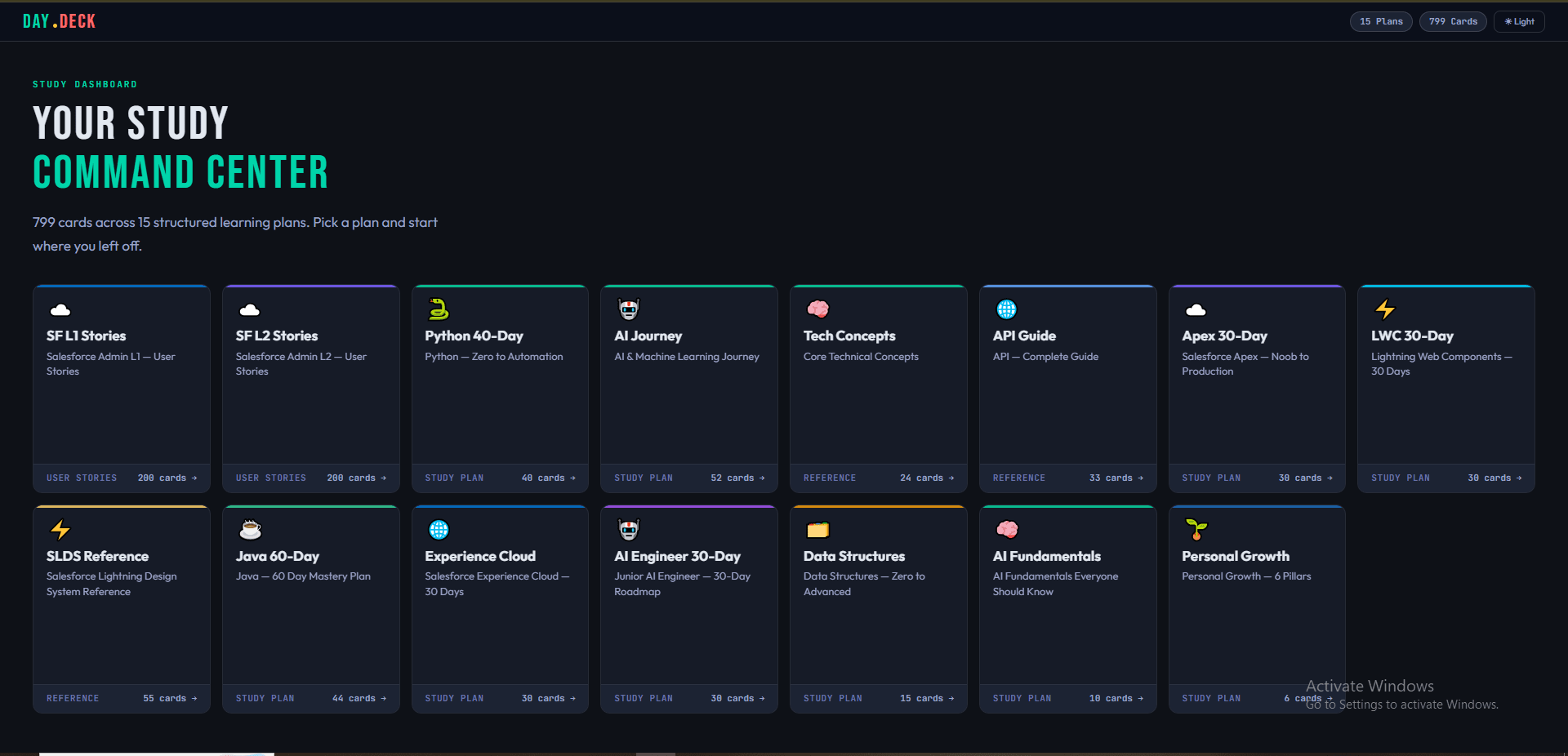Screen dimensions: 1568x756
Task: Click 'Core Technical Concepts' description
Action: [x=861, y=357]
